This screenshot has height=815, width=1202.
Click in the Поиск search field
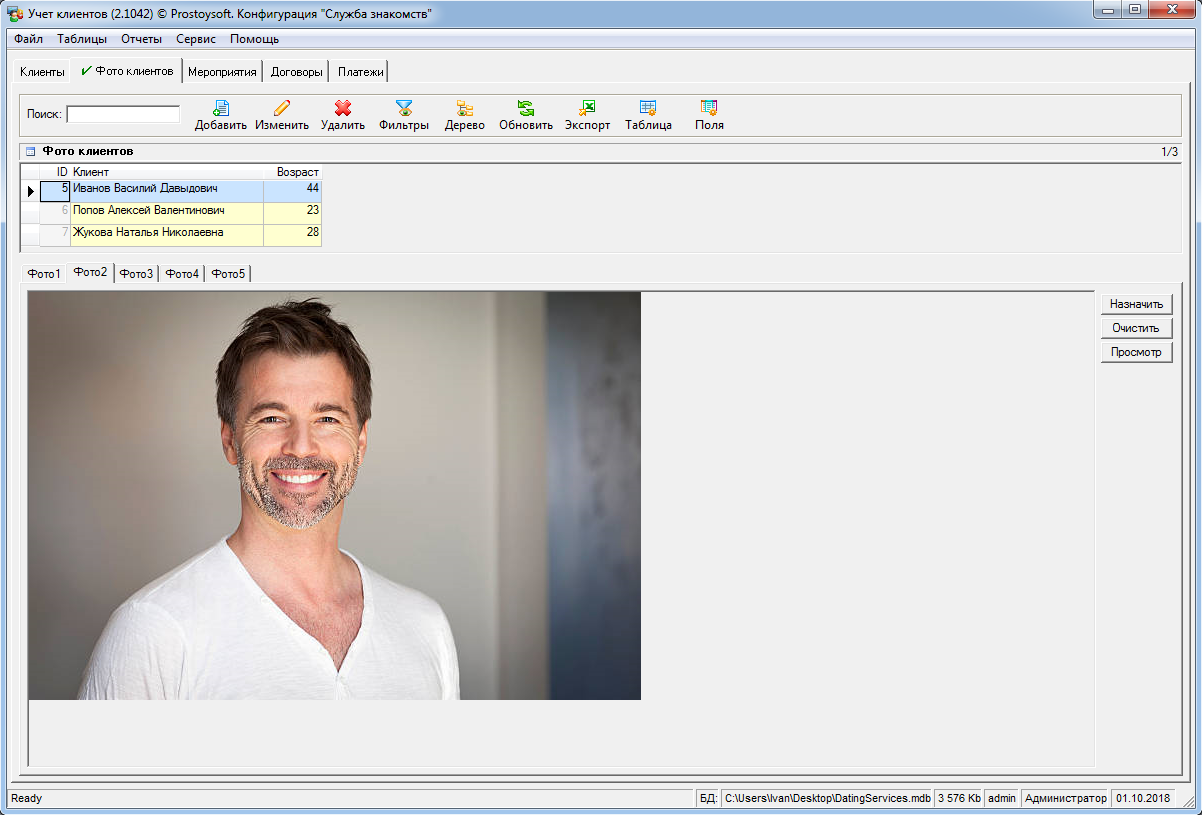pos(123,114)
